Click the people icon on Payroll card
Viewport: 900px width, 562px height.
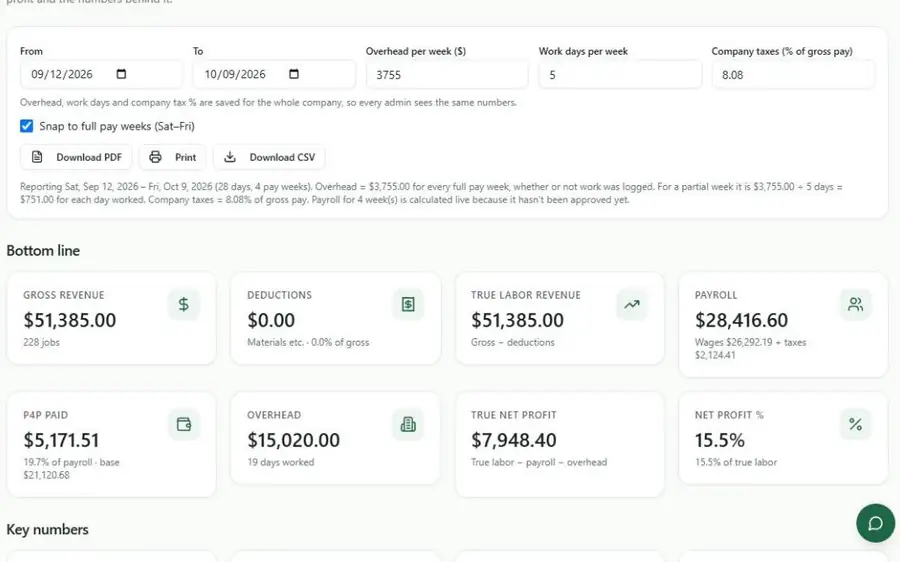(856, 304)
